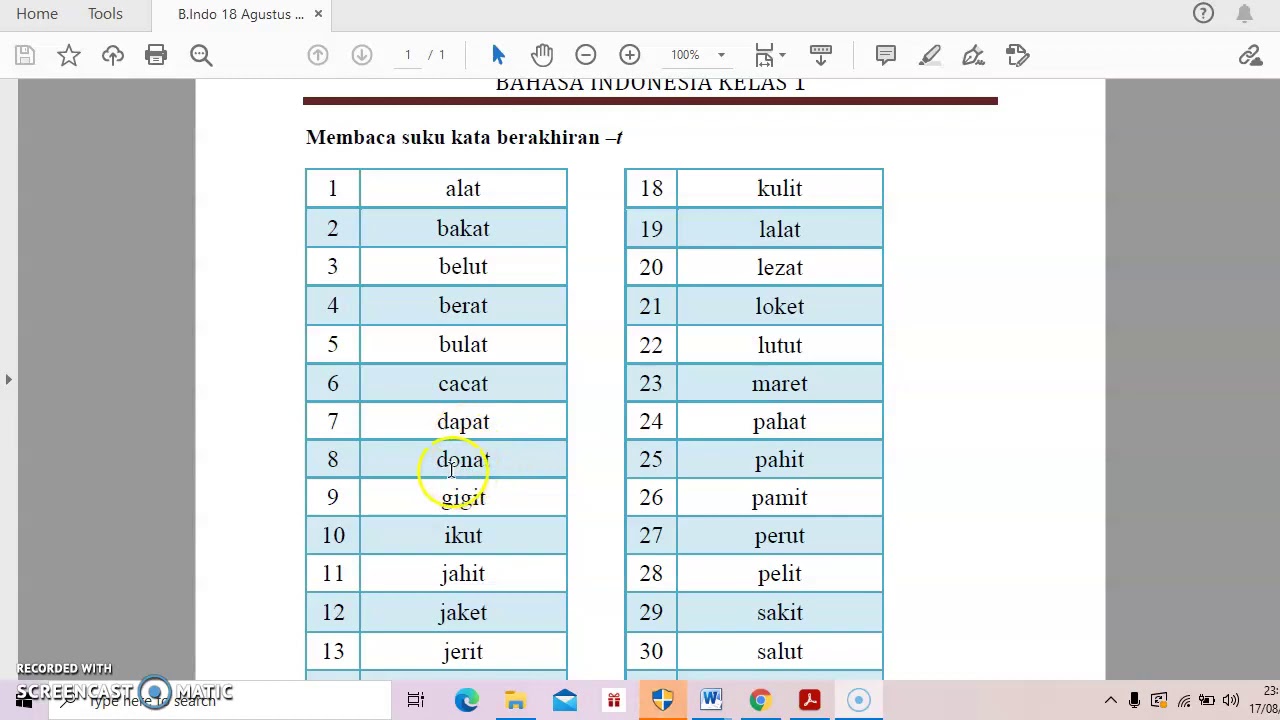Open the fit page options dropdown
Screen dimensions: 1280x720
(x=769, y=55)
